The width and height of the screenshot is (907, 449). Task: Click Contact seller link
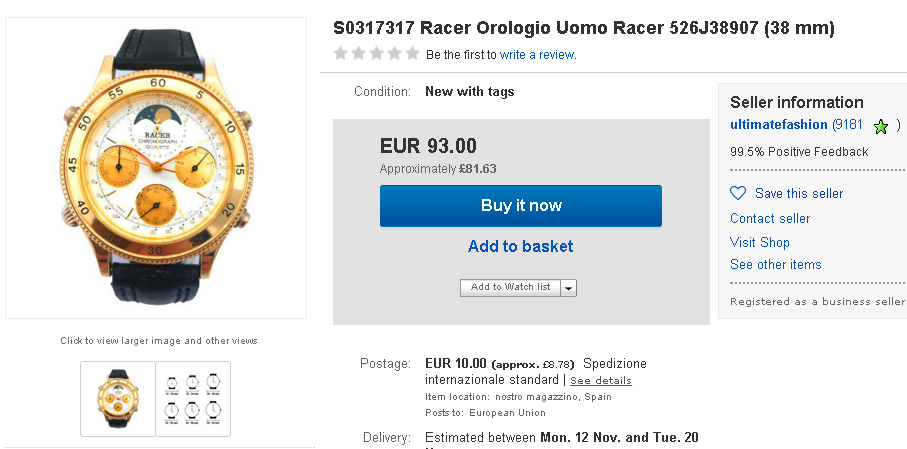coord(770,218)
